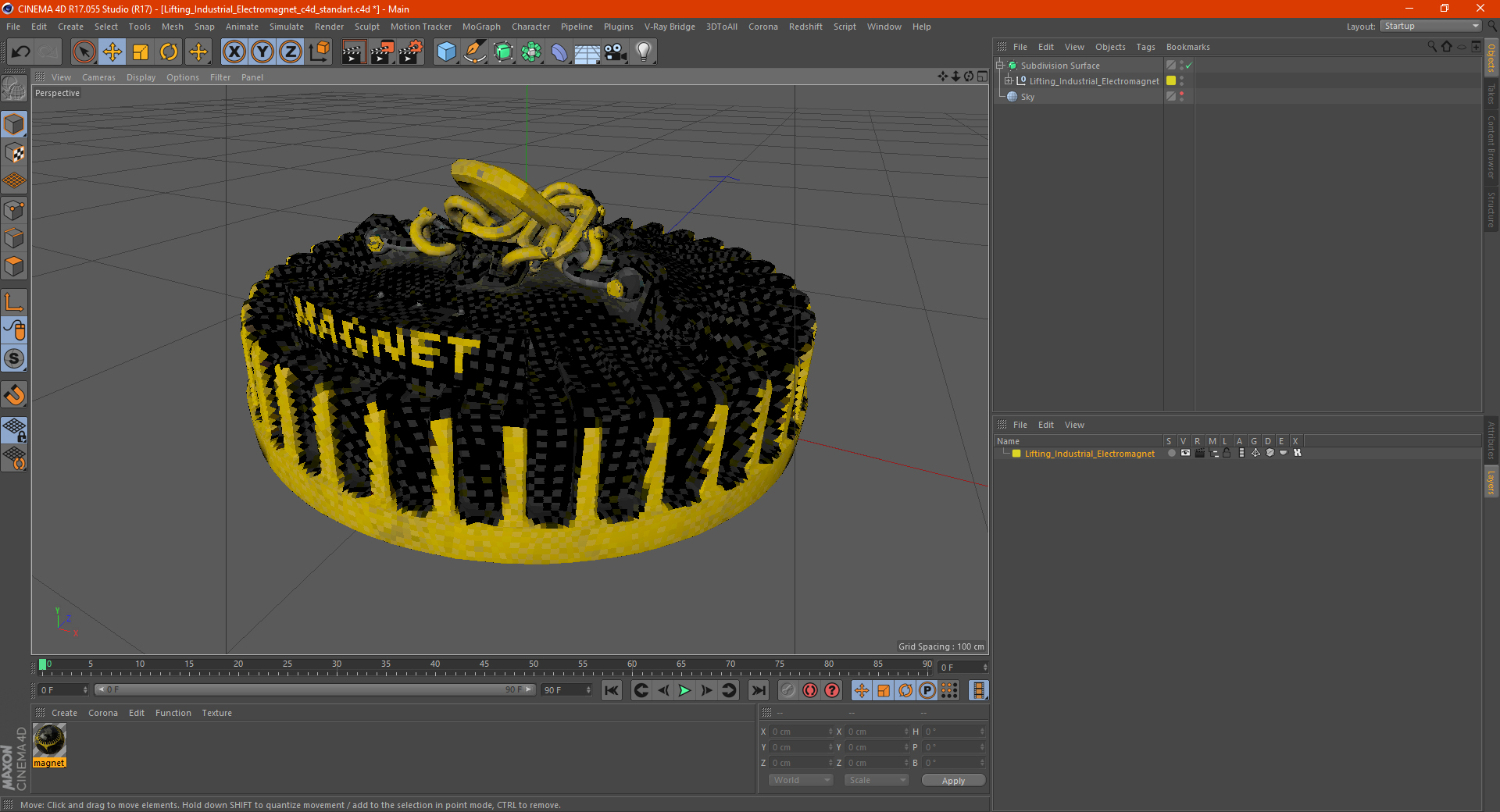The height and width of the screenshot is (812, 1500).
Task: Select the magnet material thumbnail
Action: [49, 740]
